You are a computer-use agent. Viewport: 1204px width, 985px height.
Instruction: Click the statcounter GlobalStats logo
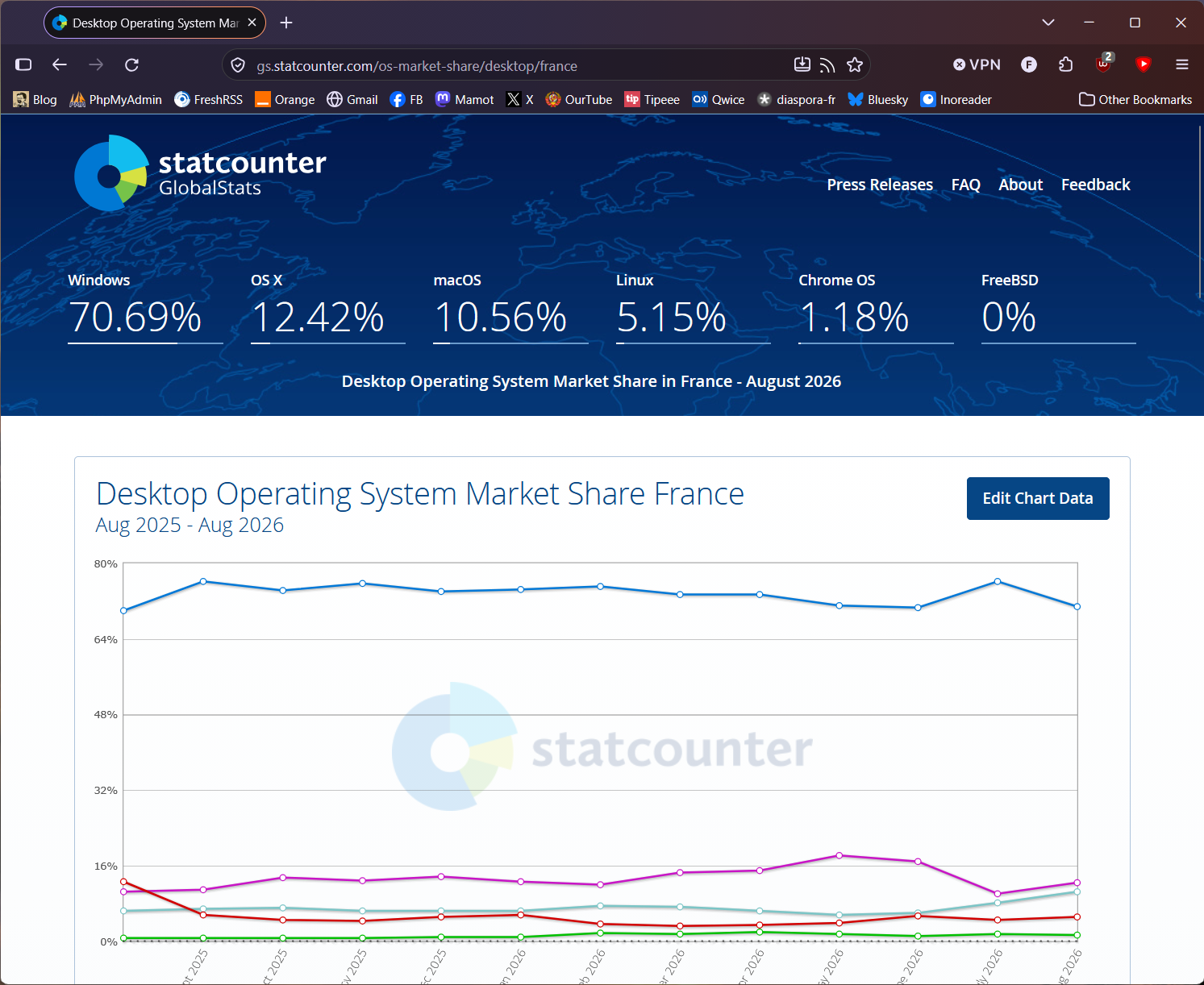tap(200, 173)
